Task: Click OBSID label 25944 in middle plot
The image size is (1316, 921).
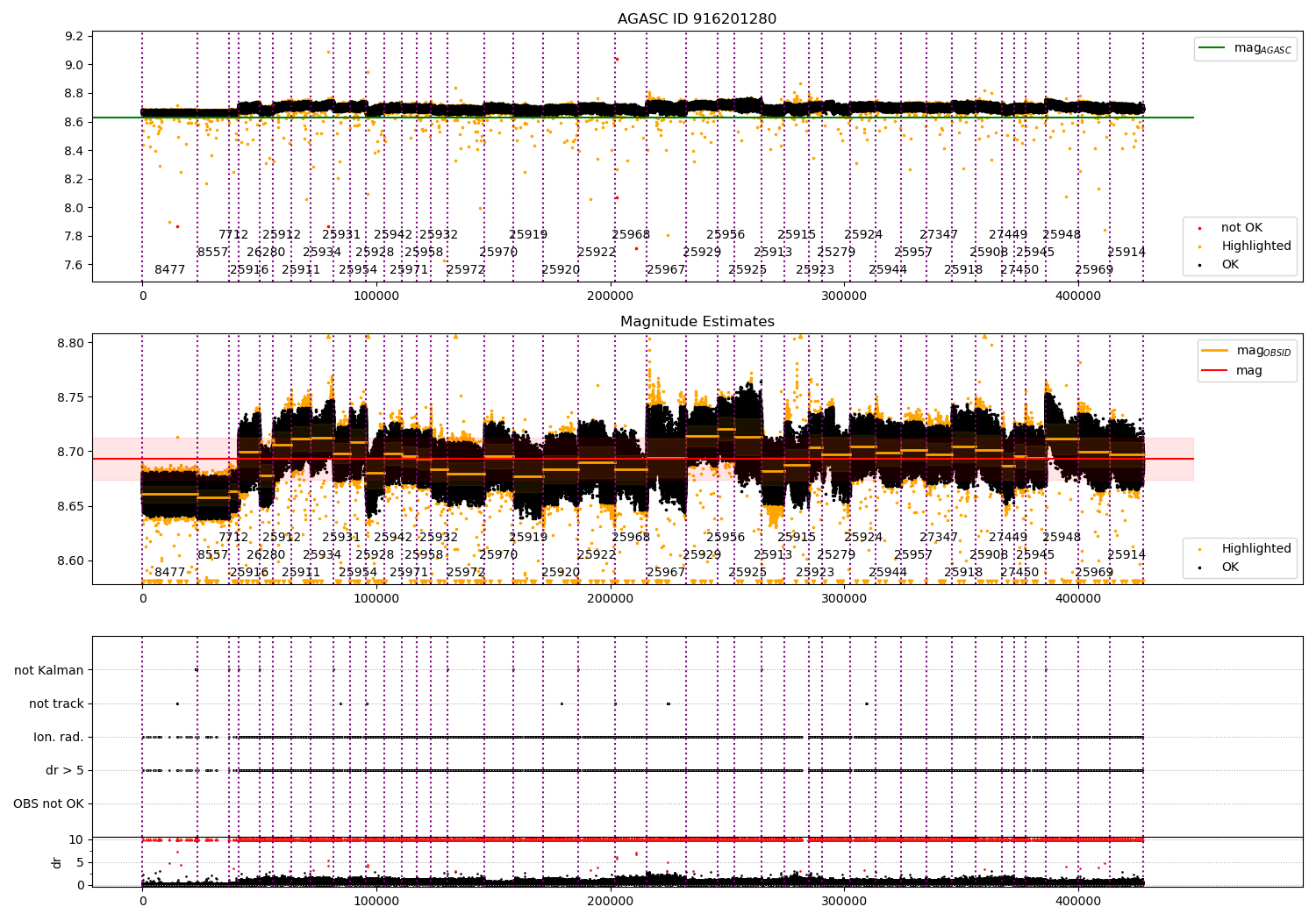Action: click(x=888, y=573)
